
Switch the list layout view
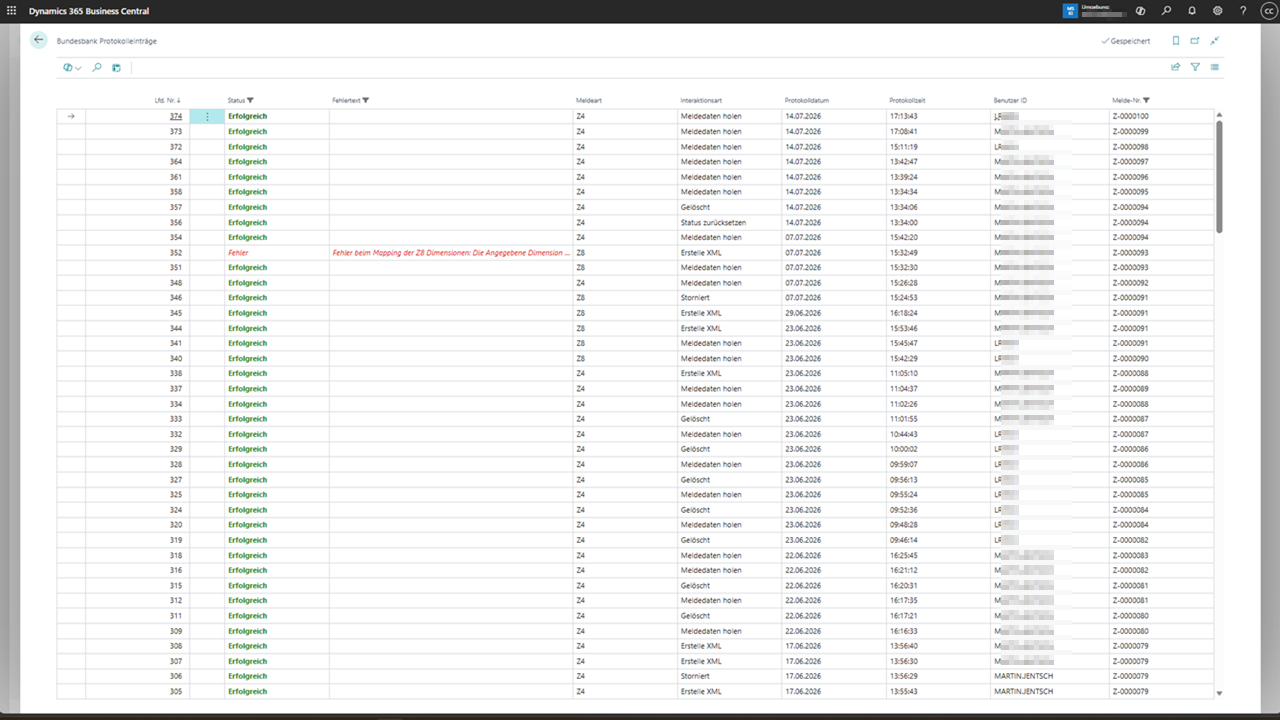1215,67
